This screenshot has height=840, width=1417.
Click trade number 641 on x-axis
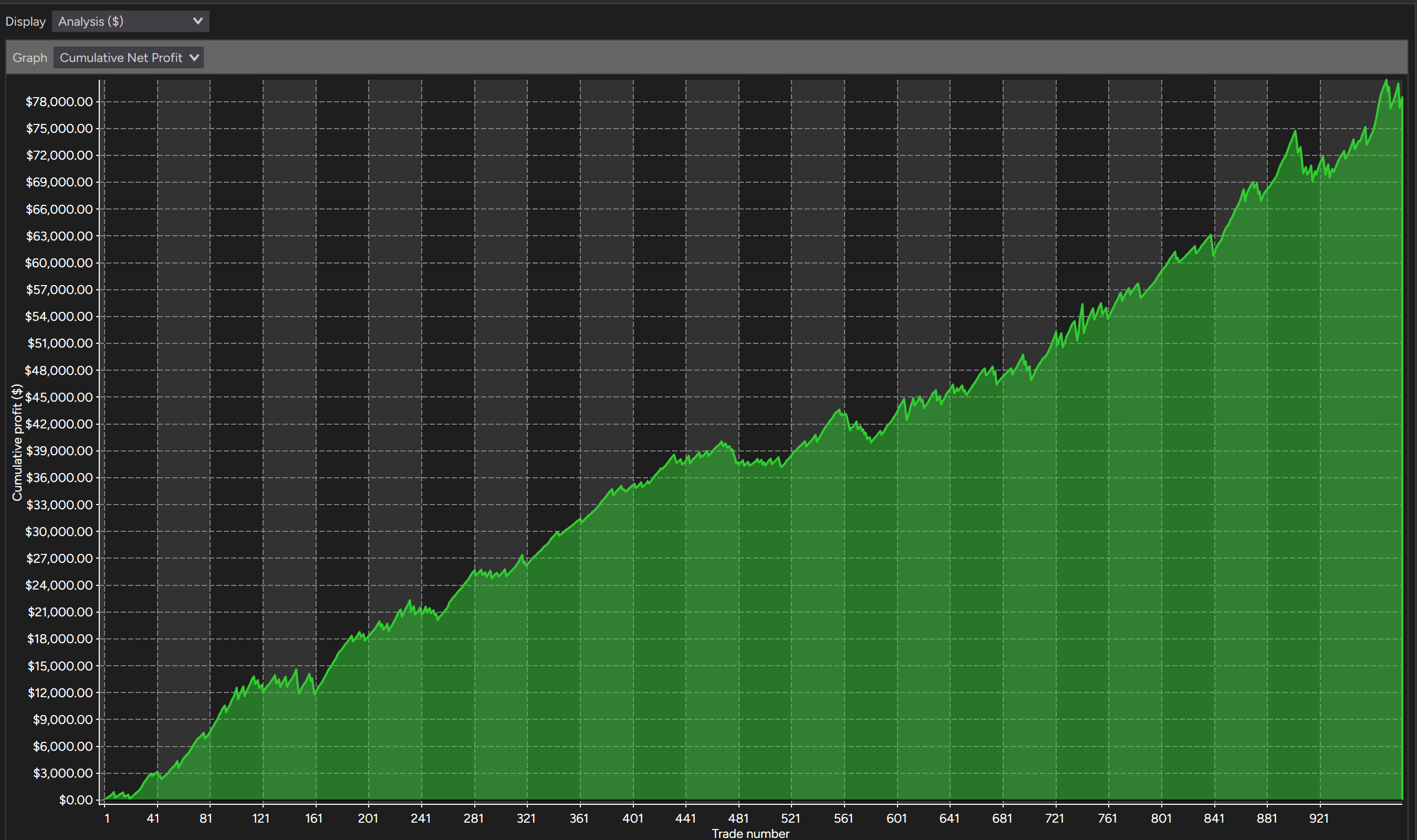pos(950,818)
